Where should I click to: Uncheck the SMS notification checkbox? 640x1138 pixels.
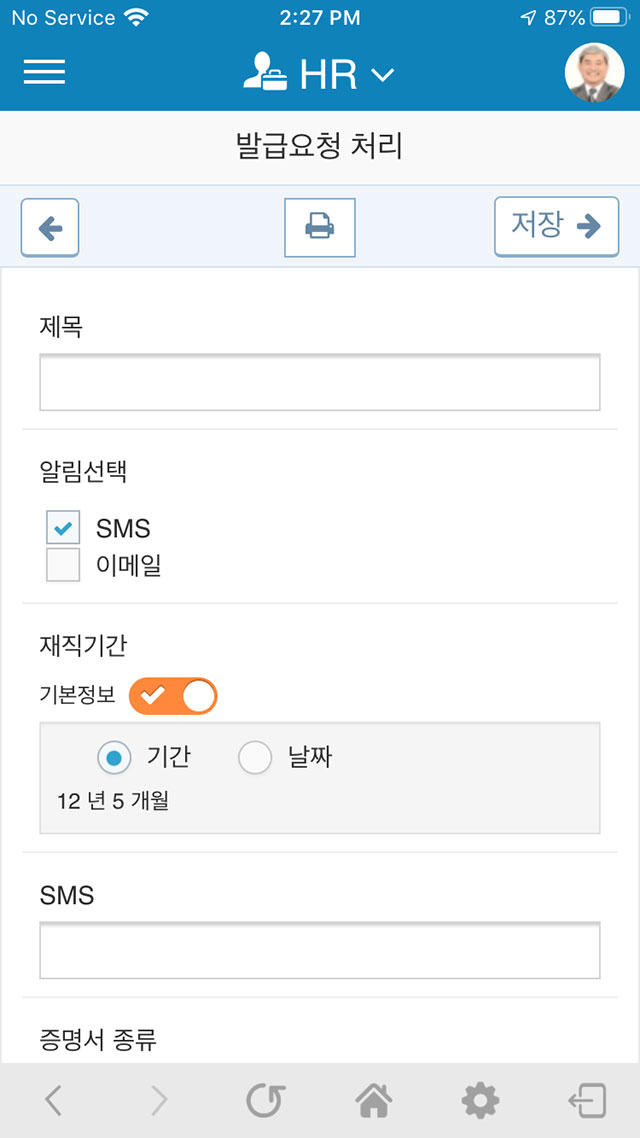click(x=63, y=528)
